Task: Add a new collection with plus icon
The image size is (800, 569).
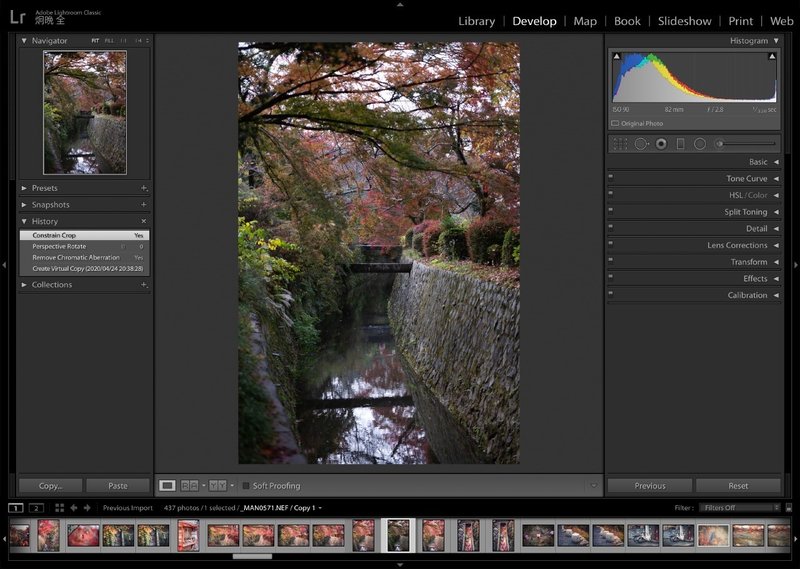Action: point(144,285)
